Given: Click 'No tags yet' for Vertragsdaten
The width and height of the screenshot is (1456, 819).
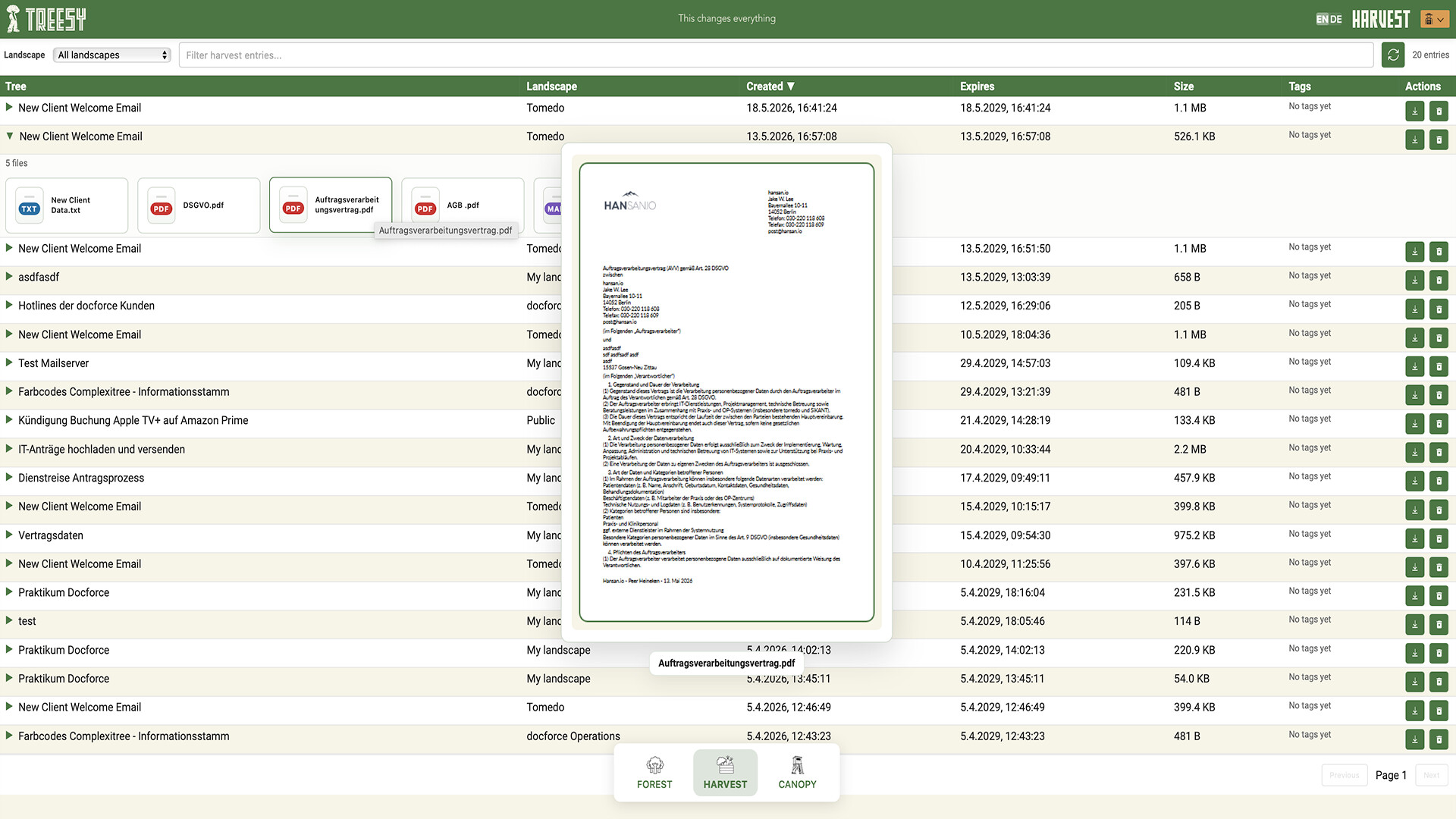Looking at the screenshot, I should pos(1310,534).
